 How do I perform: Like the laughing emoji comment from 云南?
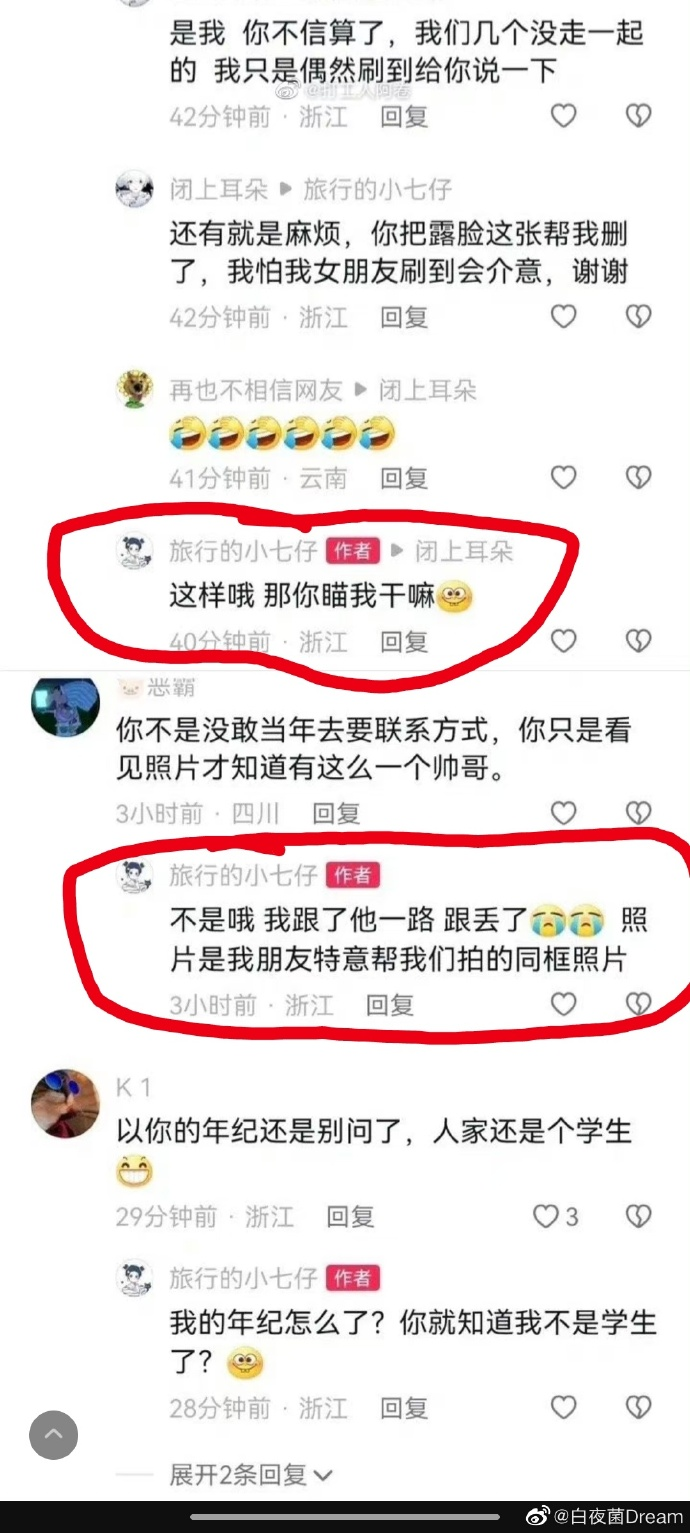[x=564, y=478]
